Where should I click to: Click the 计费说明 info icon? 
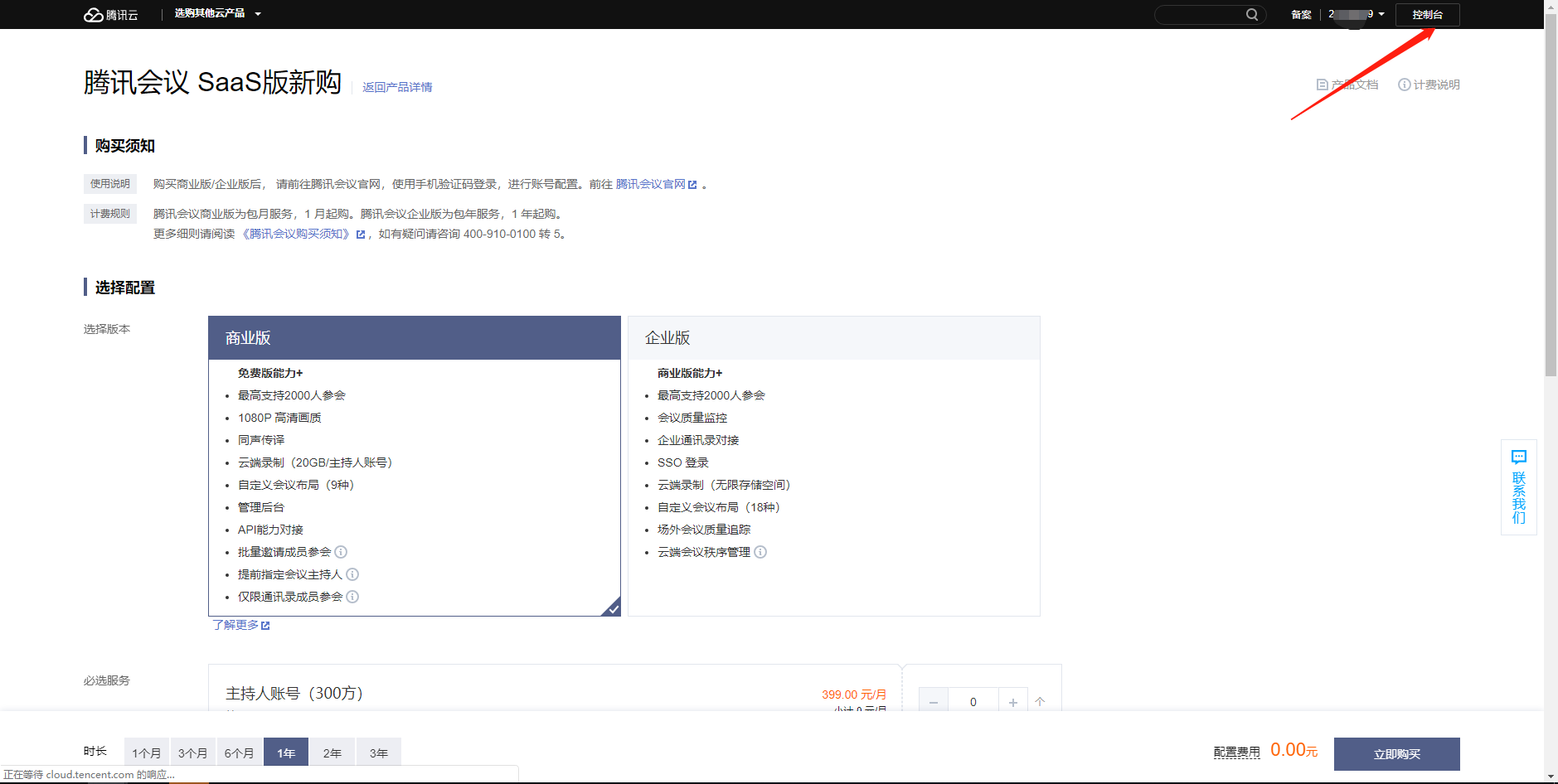[1404, 84]
